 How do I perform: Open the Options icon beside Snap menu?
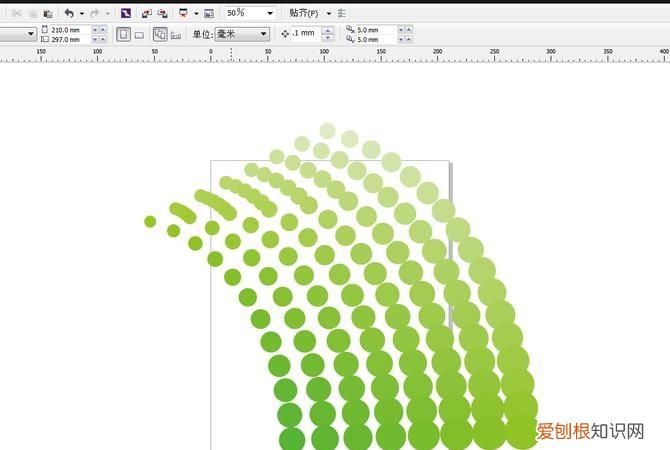tap(343, 13)
